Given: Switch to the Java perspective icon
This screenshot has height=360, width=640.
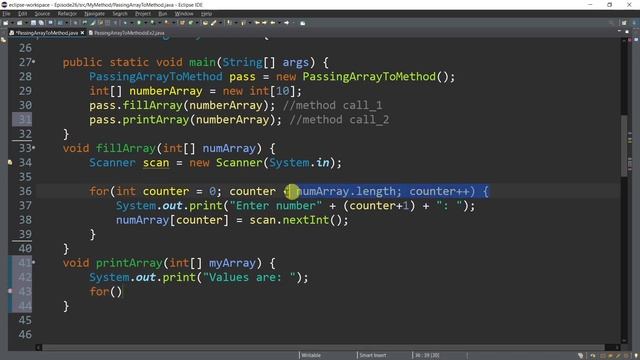Looking at the screenshot, I should [x=634, y=23].
